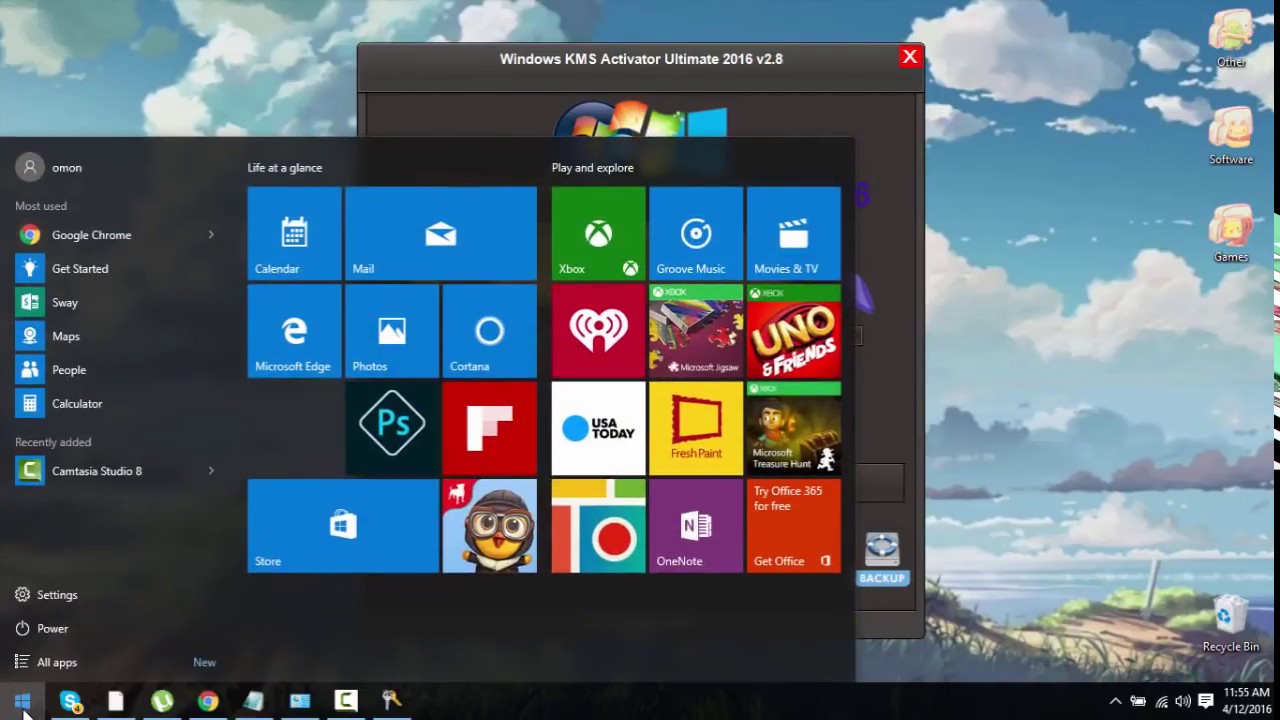This screenshot has width=1280, height=720.
Task: Click the Get Office tile
Action: 794,526
